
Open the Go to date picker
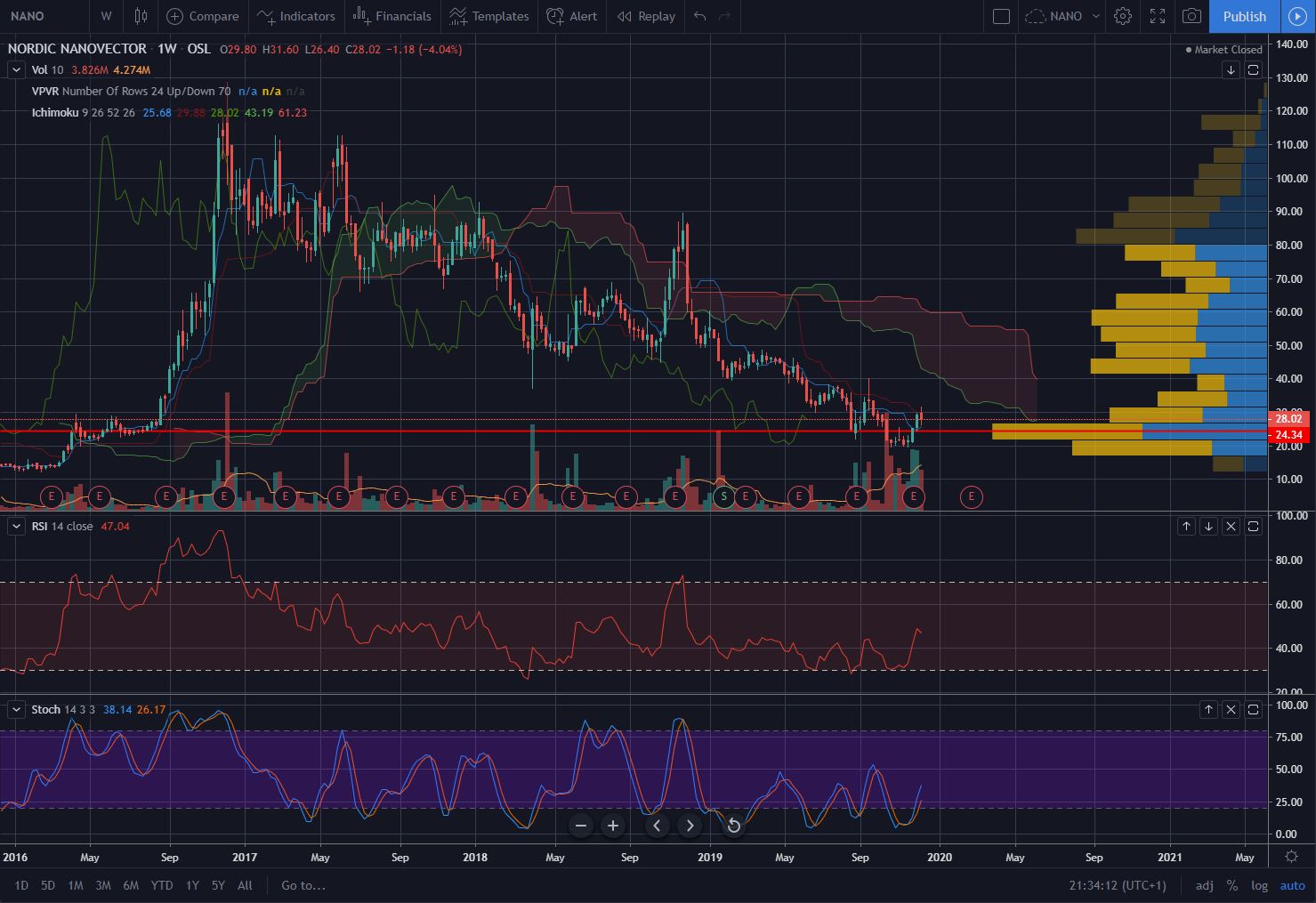[303, 885]
